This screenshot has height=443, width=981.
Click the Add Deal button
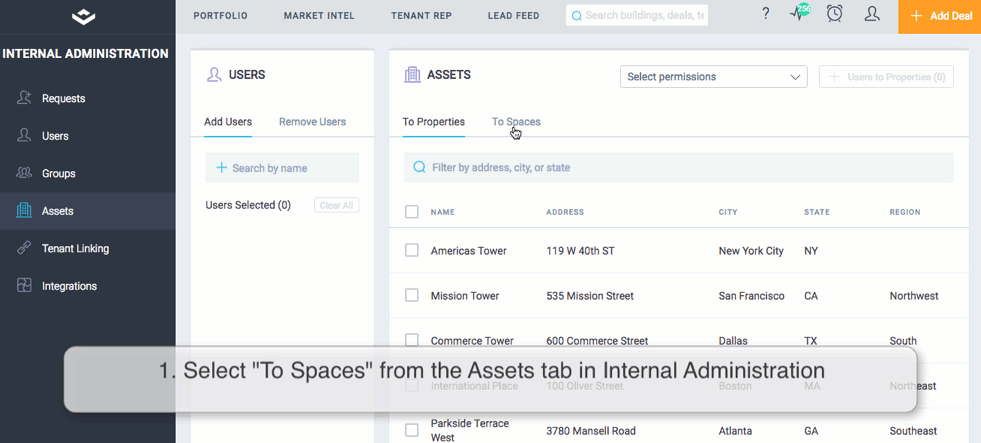pyautogui.click(x=939, y=17)
